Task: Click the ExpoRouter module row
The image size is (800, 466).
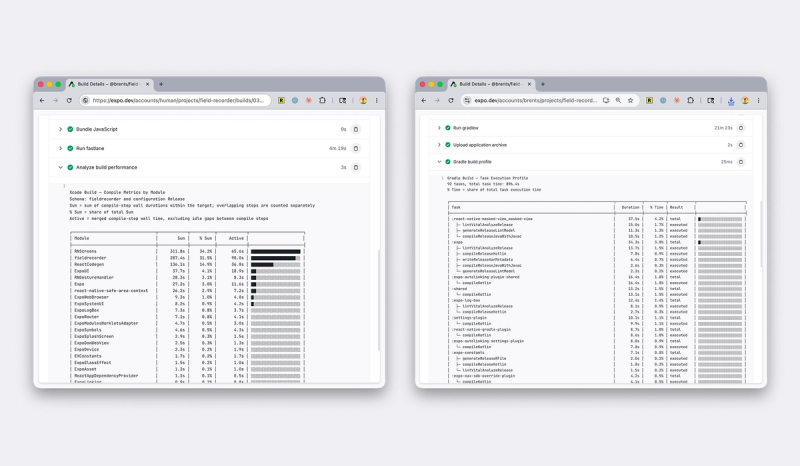Action: pyautogui.click(x=187, y=316)
